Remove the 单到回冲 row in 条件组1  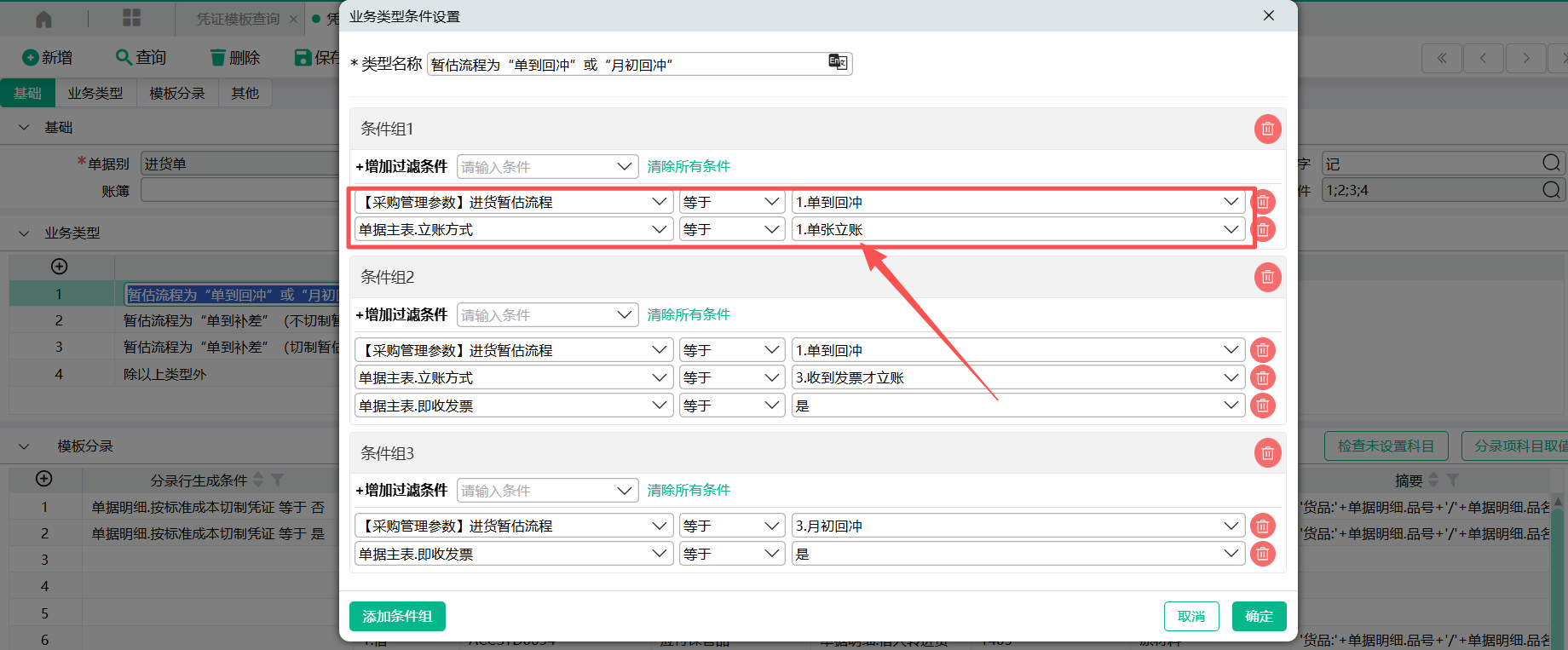click(1262, 202)
